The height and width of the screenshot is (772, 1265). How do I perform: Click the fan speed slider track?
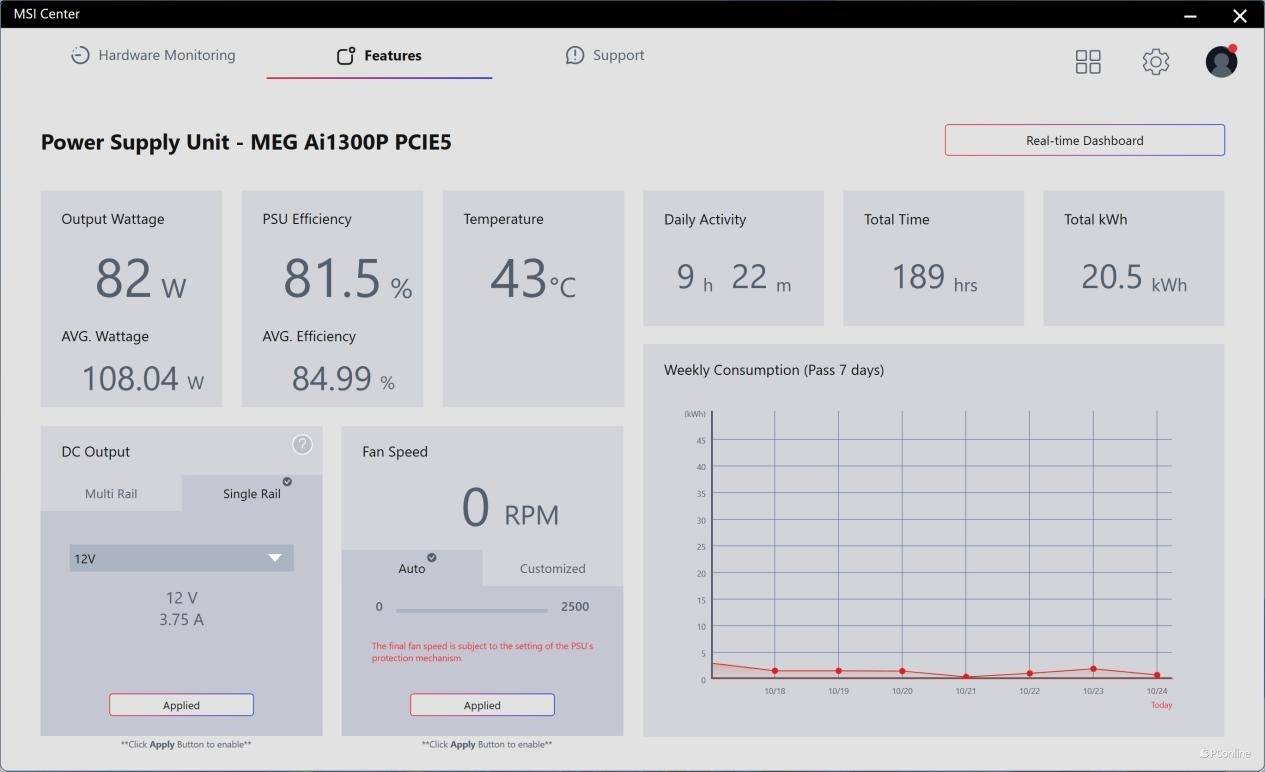[x=471, y=609]
